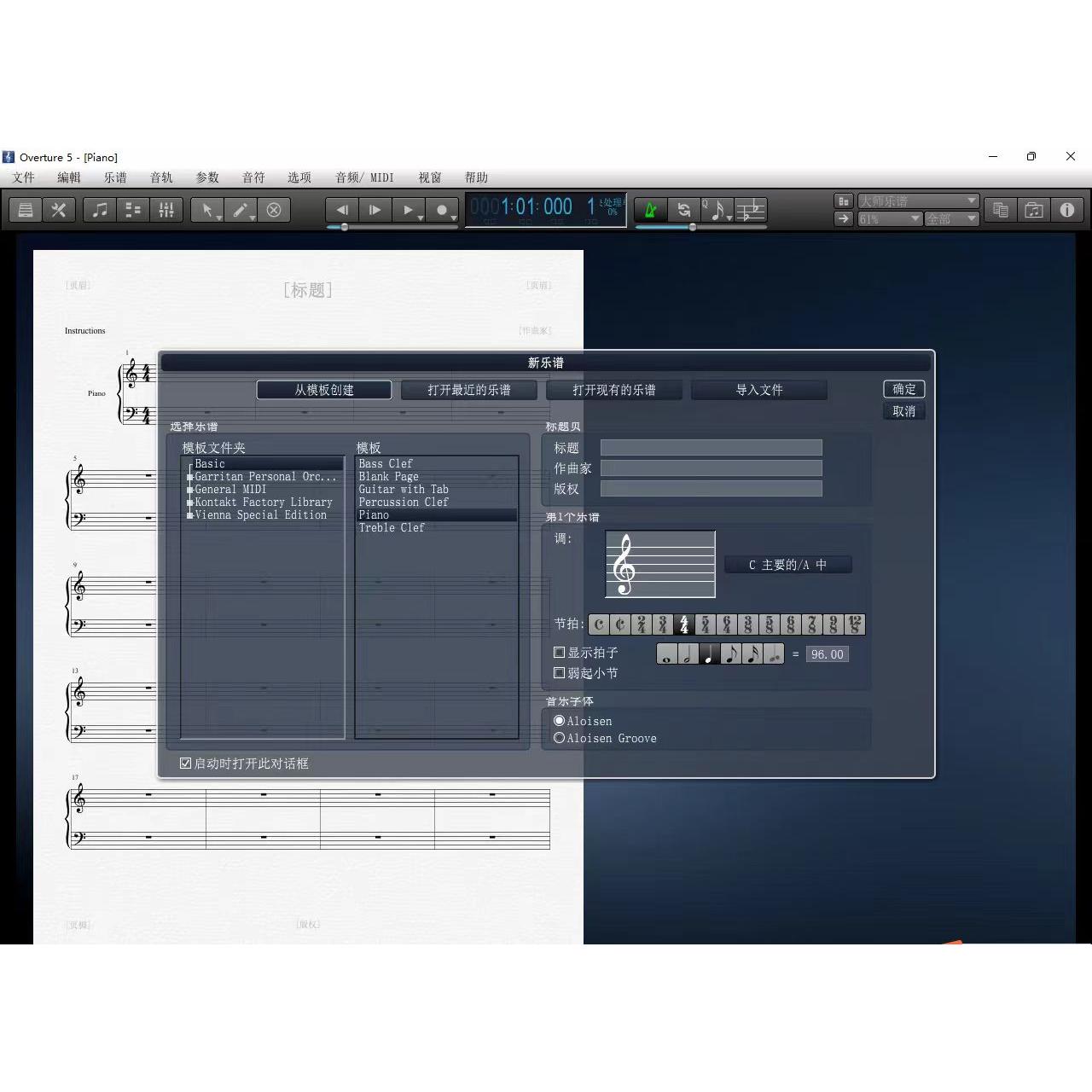Click the stacked pages toolbar icon
Viewport: 1092px width, 1092px height.
[1001, 210]
